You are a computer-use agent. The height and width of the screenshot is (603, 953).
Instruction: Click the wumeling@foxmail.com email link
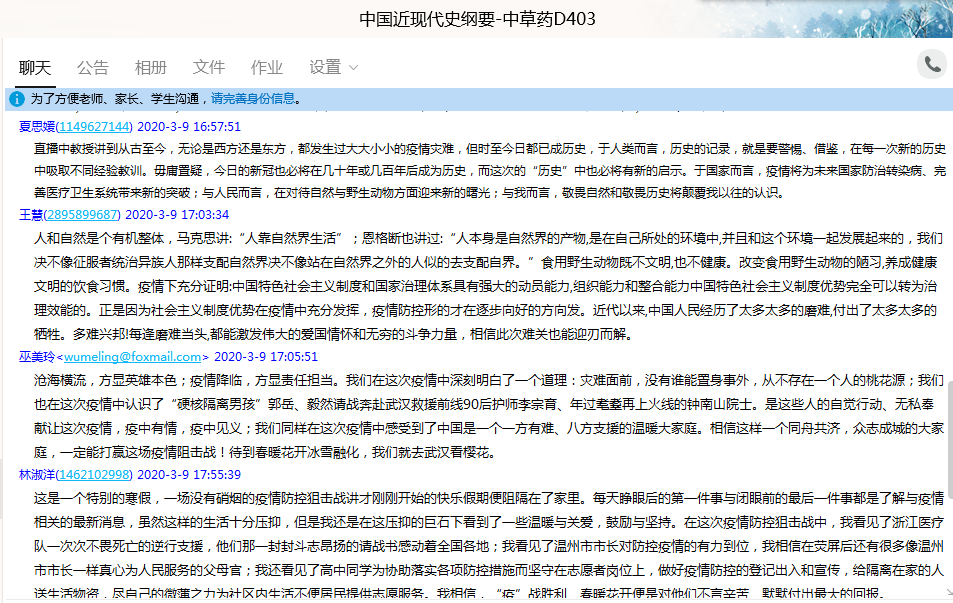pos(133,356)
